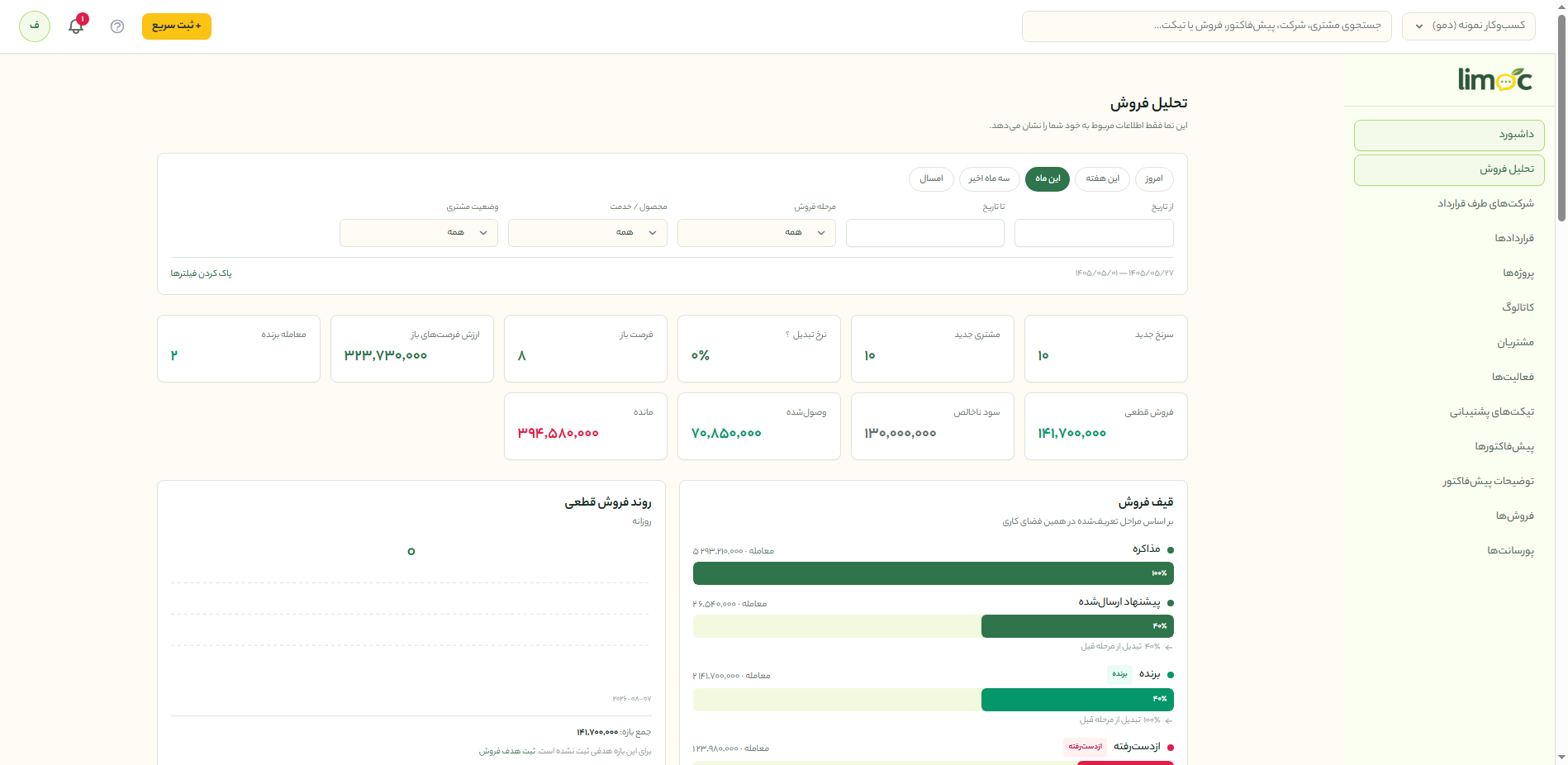Click the red dot beside ازدست‌رفته

tap(1171, 748)
